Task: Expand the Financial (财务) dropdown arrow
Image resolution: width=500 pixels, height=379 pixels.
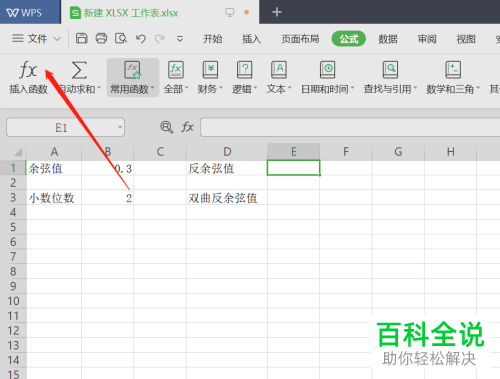Action: [x=221, y=88]
